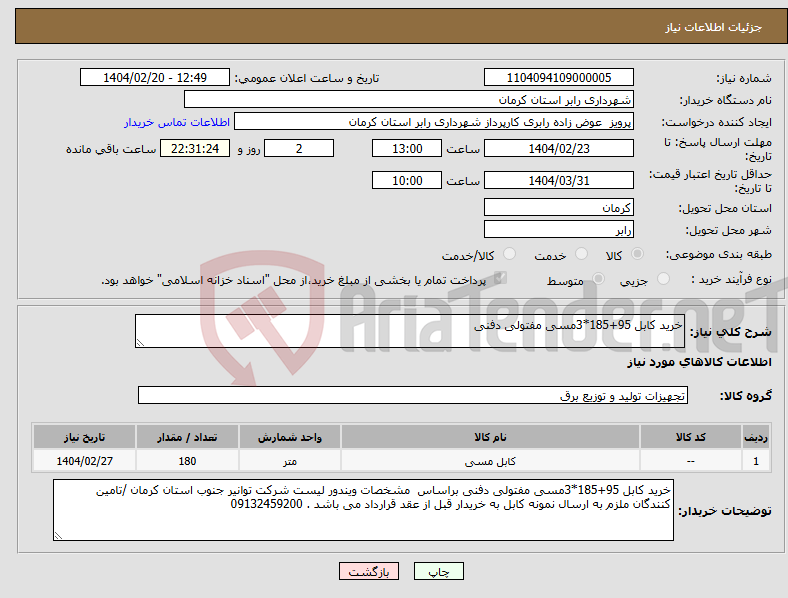Screen dimensions: 788x598
Task: Select the کالا radio button
Action: [x=637, y=254]
